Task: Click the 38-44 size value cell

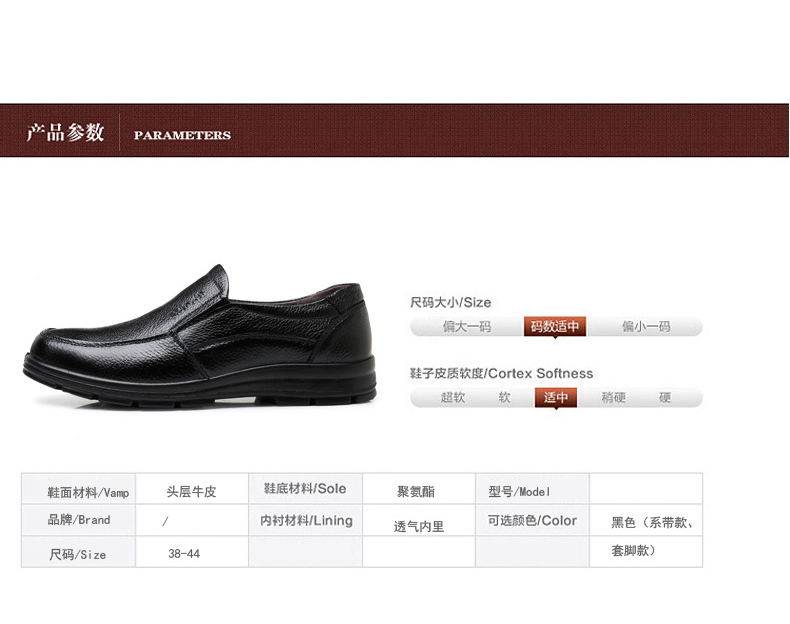Action: click(x=192, y=552)
